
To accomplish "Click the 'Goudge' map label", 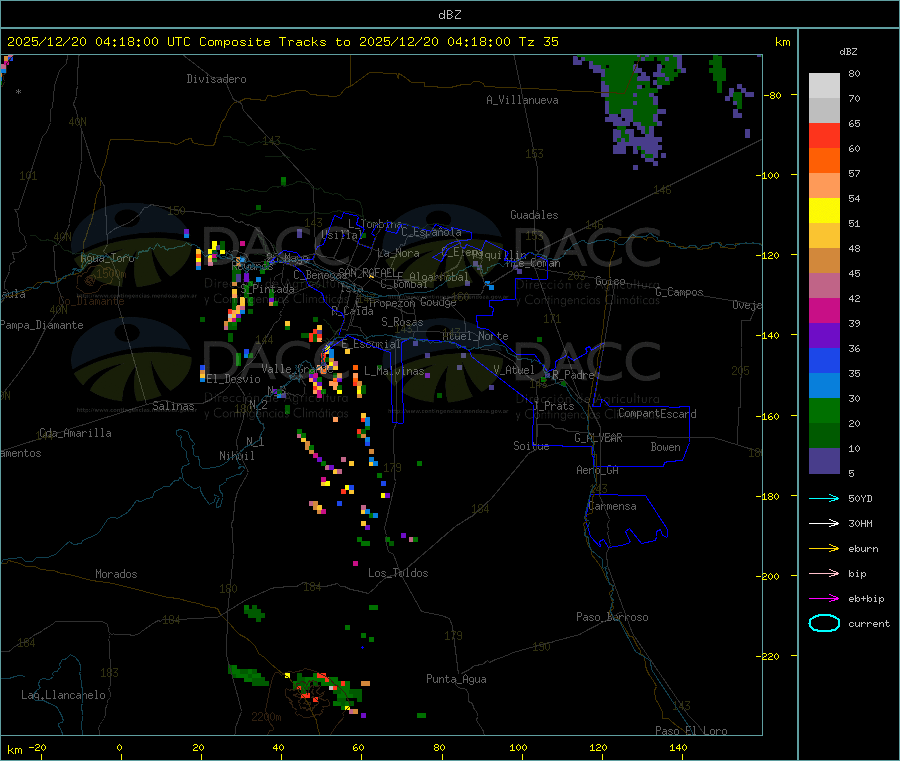I will (x=438, y=302).
